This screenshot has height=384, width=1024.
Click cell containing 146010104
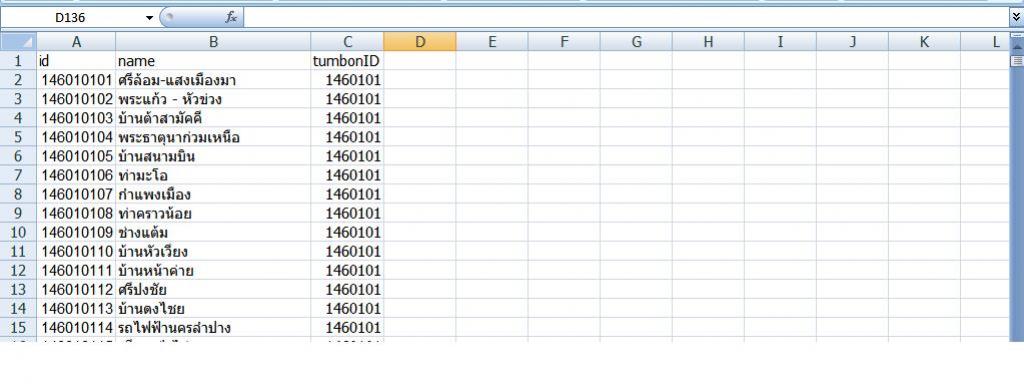click(x=76, y=137)
